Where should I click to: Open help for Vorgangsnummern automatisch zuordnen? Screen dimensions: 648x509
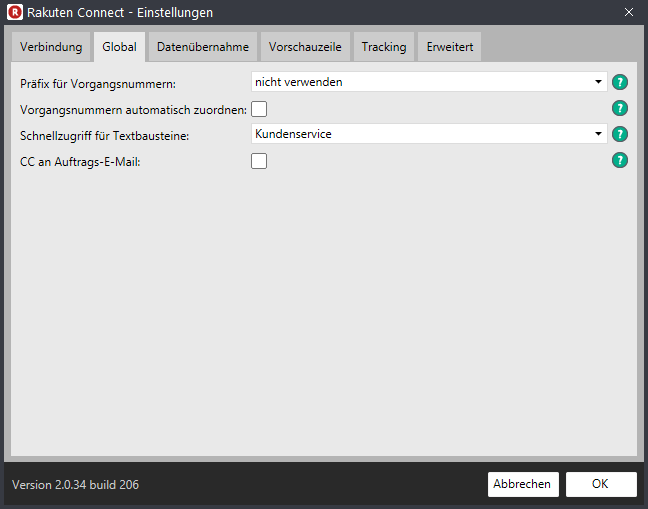619,108
